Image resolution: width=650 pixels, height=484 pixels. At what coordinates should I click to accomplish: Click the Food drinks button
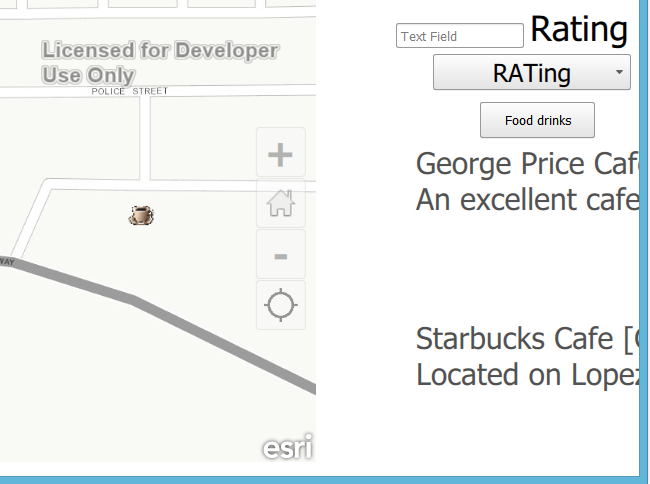click(537, 120)
